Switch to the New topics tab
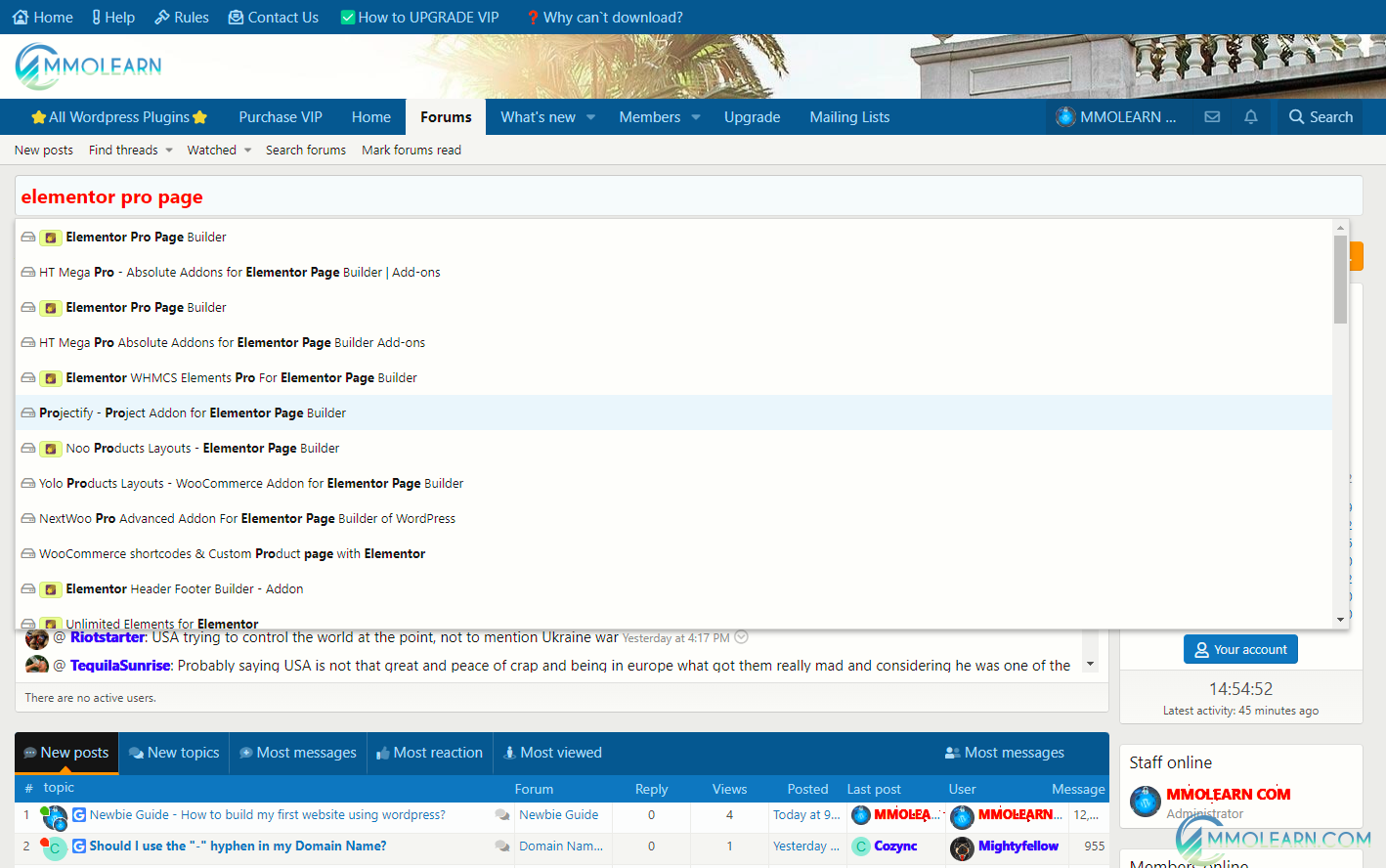Viewport: 1386px width, 868px height. [x=174, y=753]
